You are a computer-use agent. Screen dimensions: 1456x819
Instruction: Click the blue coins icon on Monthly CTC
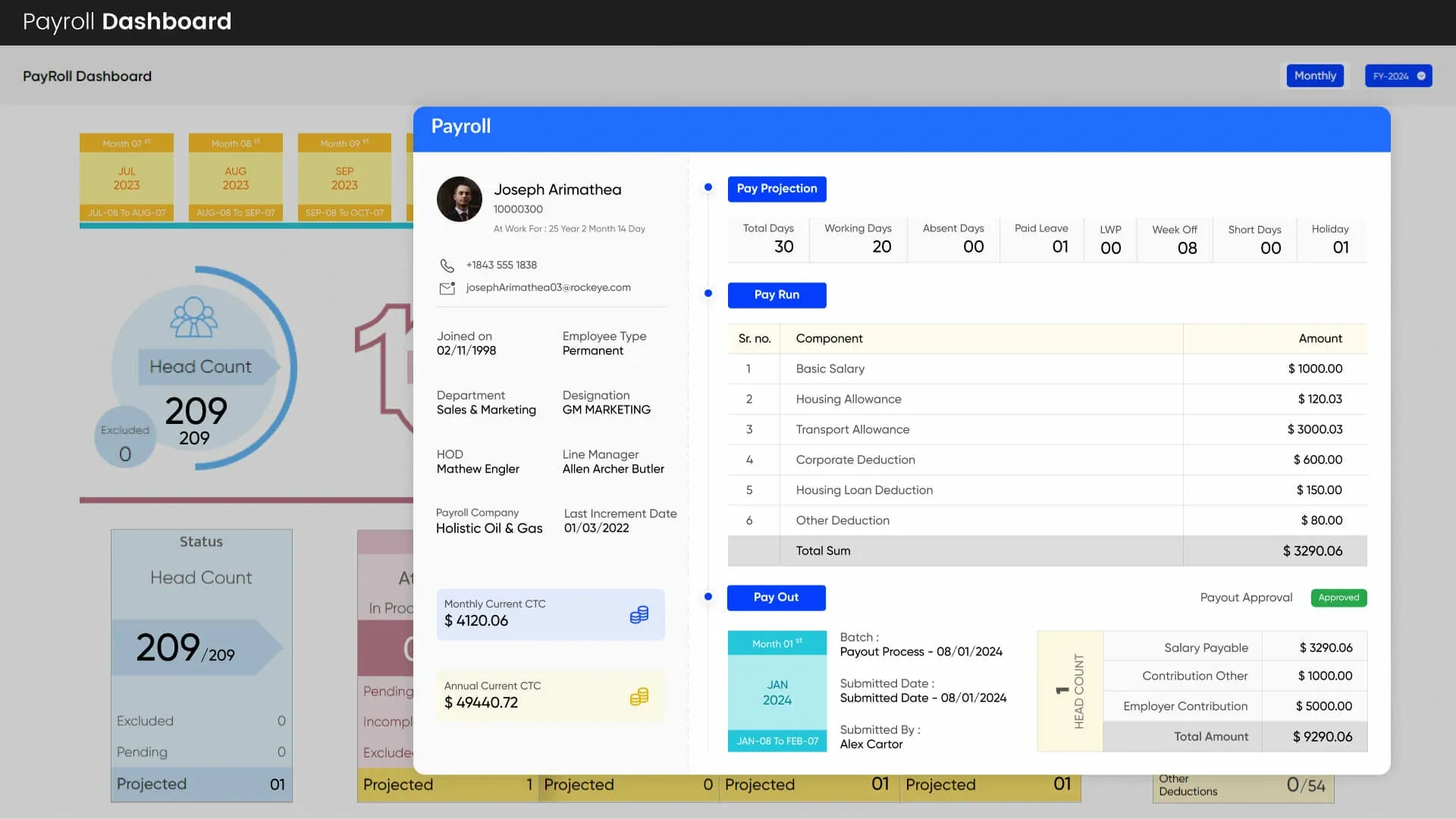(639, 615)
